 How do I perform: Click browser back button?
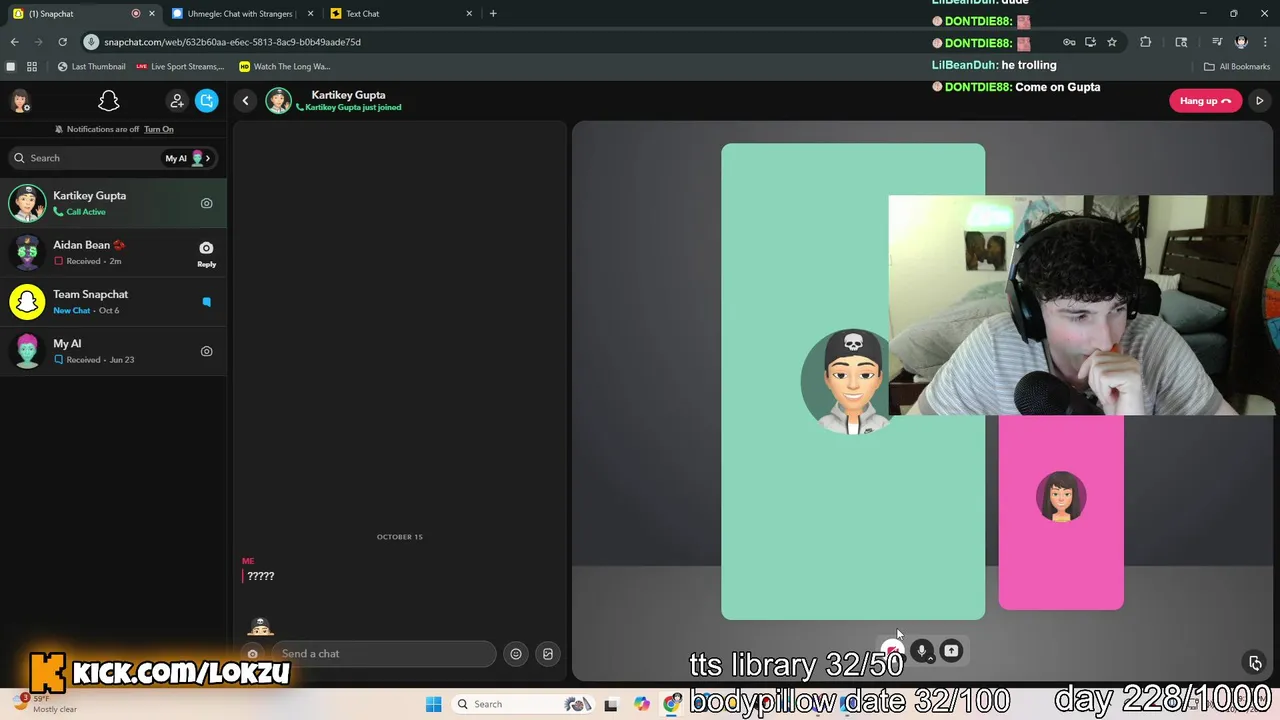pyautogui.click(x=14, y=42)
